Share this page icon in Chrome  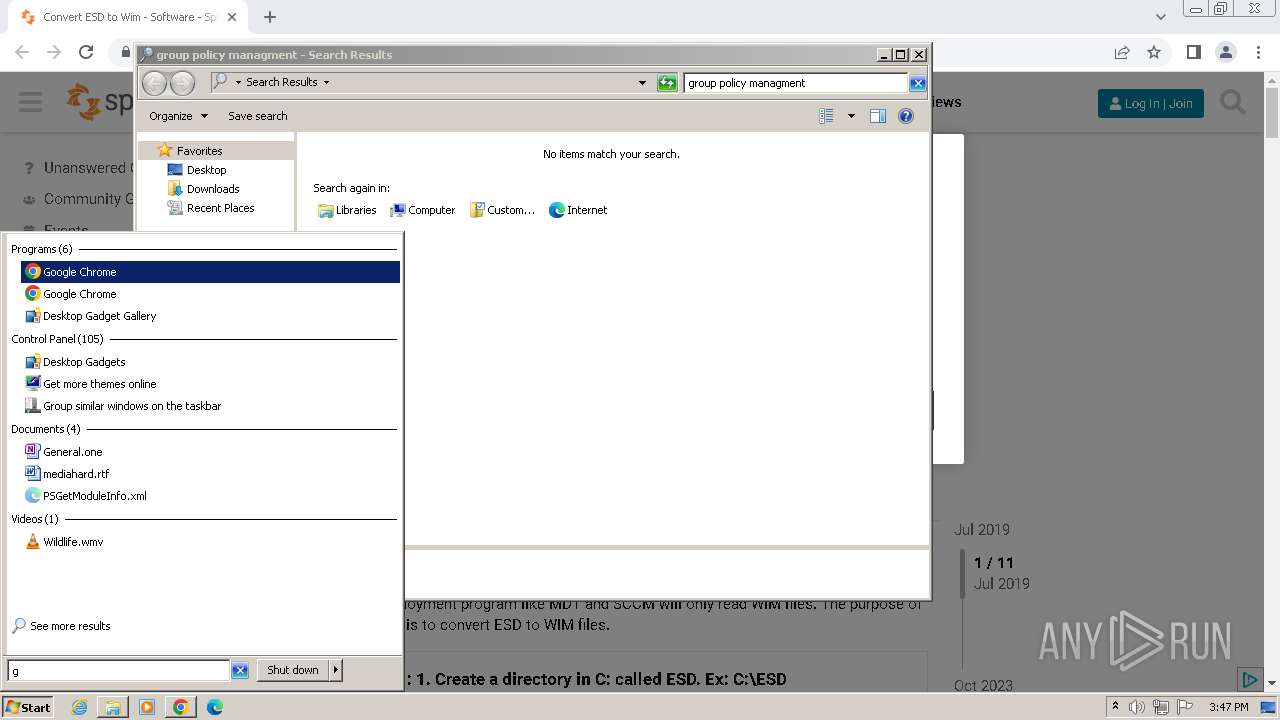(1122, 52)
